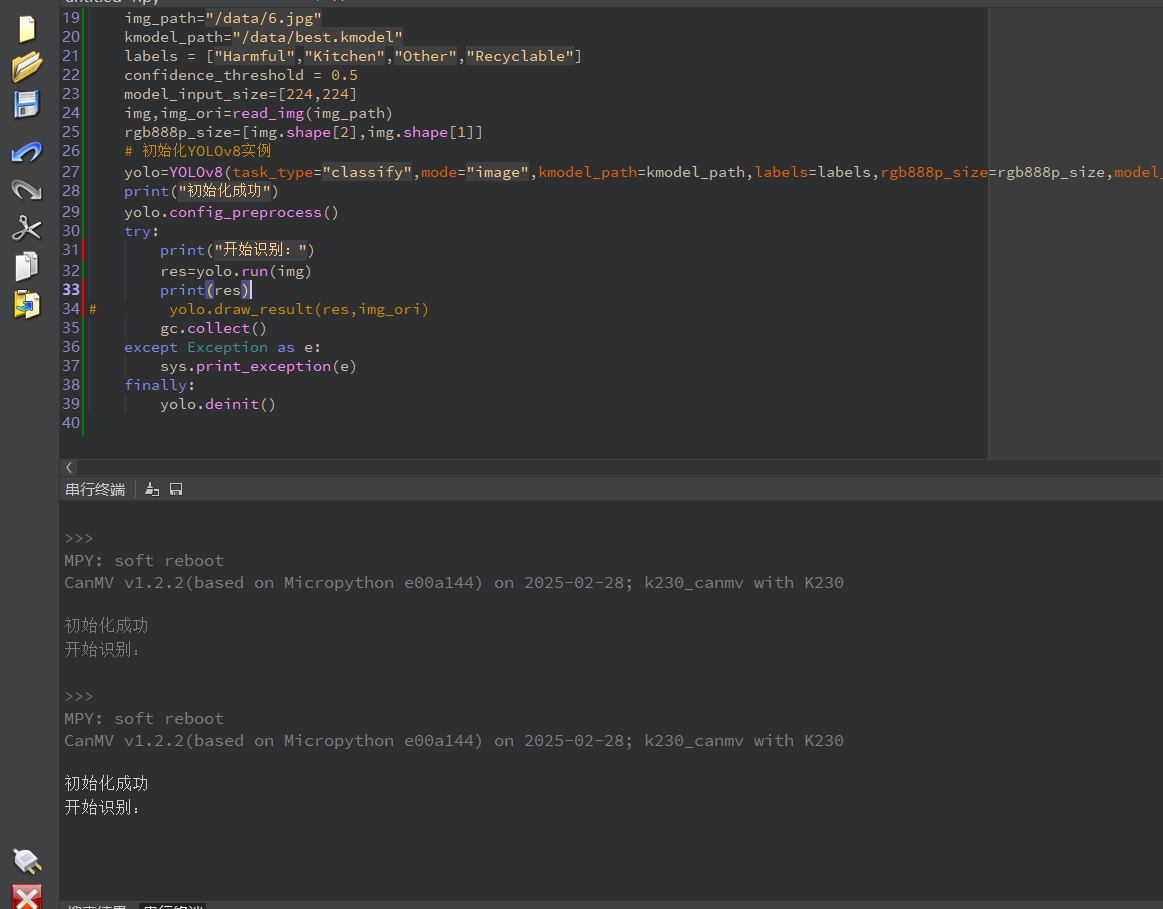Save the script with the sidebar floppy icon
Viewport: 1163px width, 909px height.
click(27, 105)
